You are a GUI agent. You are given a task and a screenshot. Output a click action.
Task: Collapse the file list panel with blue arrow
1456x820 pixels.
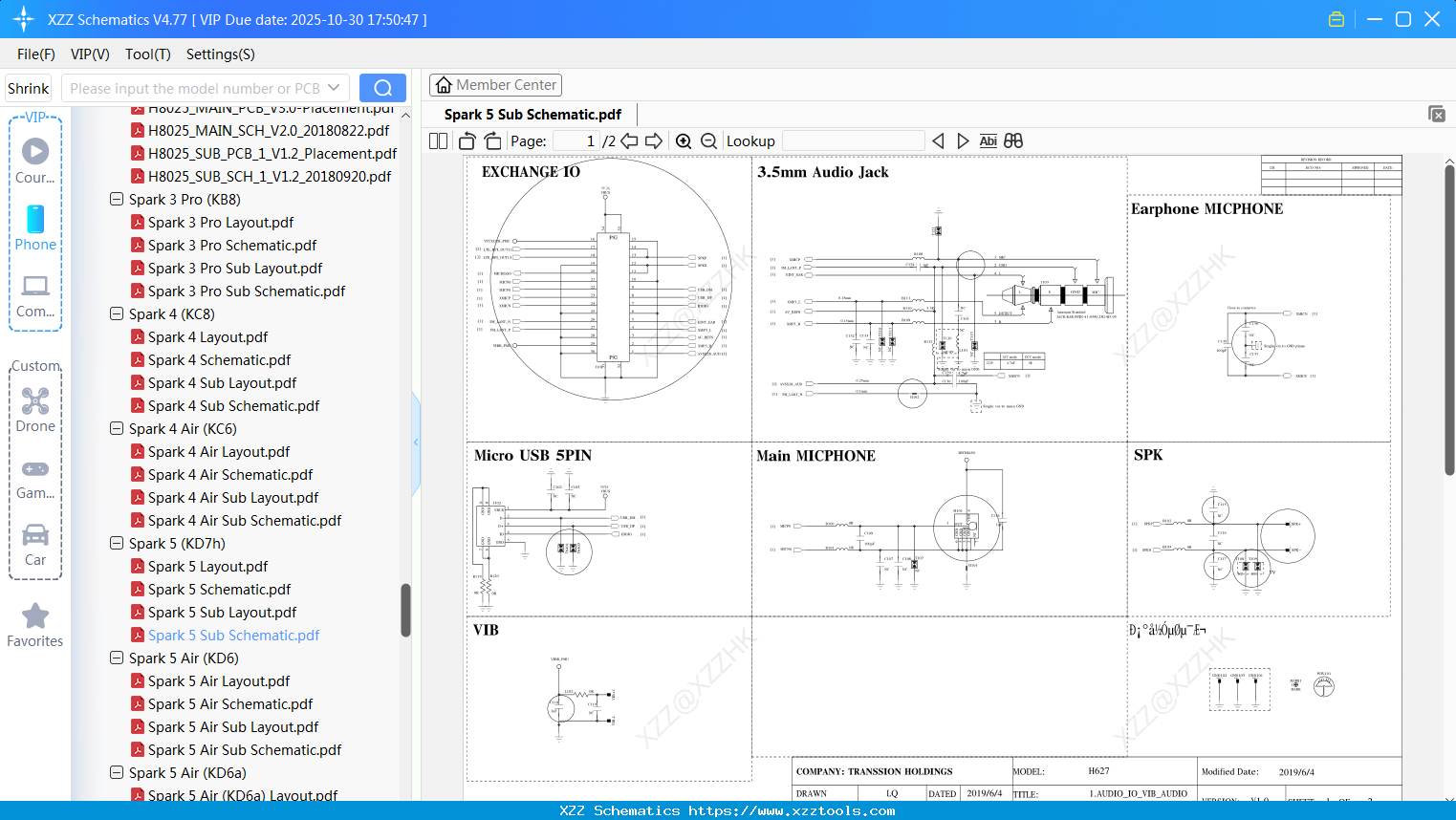415,442
